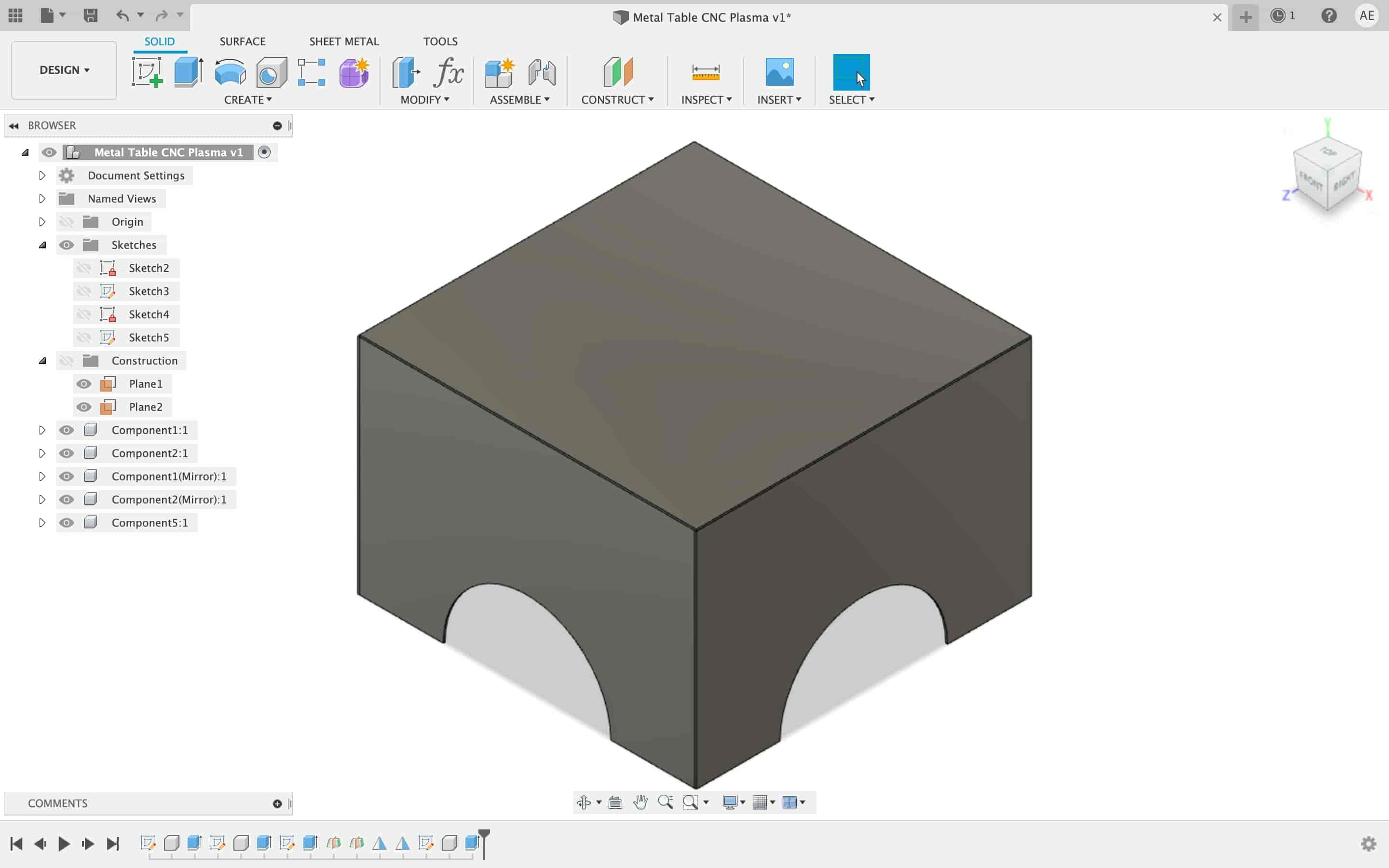The width and height of the screenshot is (1389, 868).
Task: Click the Offset Plane construct icon
Action: pyautogui.click(x=618, y=72)
